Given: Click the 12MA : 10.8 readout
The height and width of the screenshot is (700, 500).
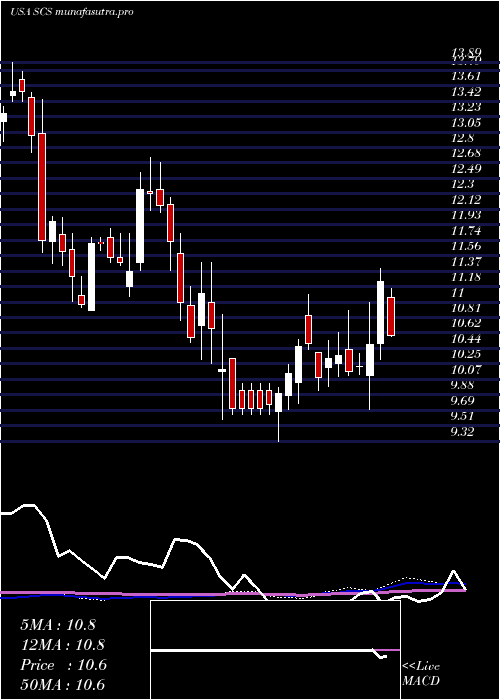Looking at the screenshot, I should click(62, 645).
